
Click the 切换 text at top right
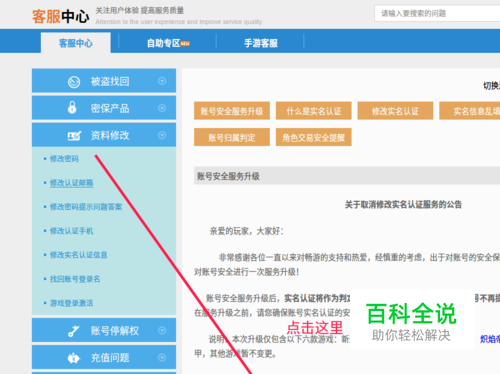point(492,86)
